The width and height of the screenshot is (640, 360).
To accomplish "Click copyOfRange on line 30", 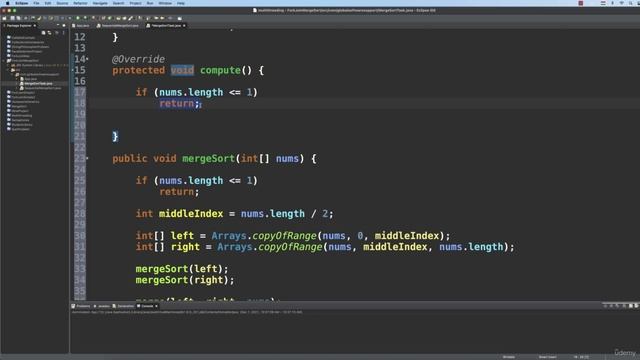I will coord(284,236).
